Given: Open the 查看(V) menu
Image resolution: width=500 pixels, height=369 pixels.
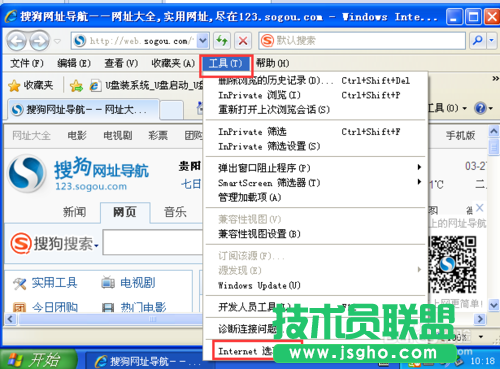Looking at the screenshot, I should 121,63.
